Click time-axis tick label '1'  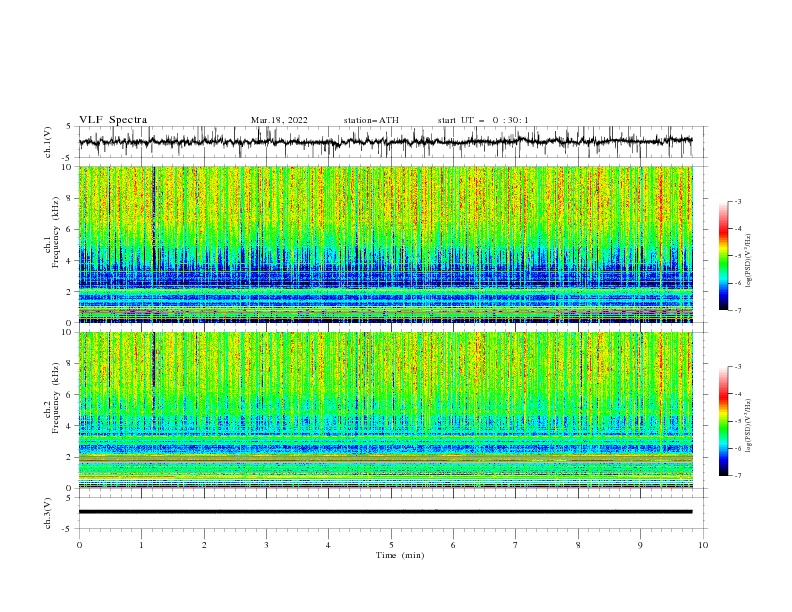(x=141, y=545)
